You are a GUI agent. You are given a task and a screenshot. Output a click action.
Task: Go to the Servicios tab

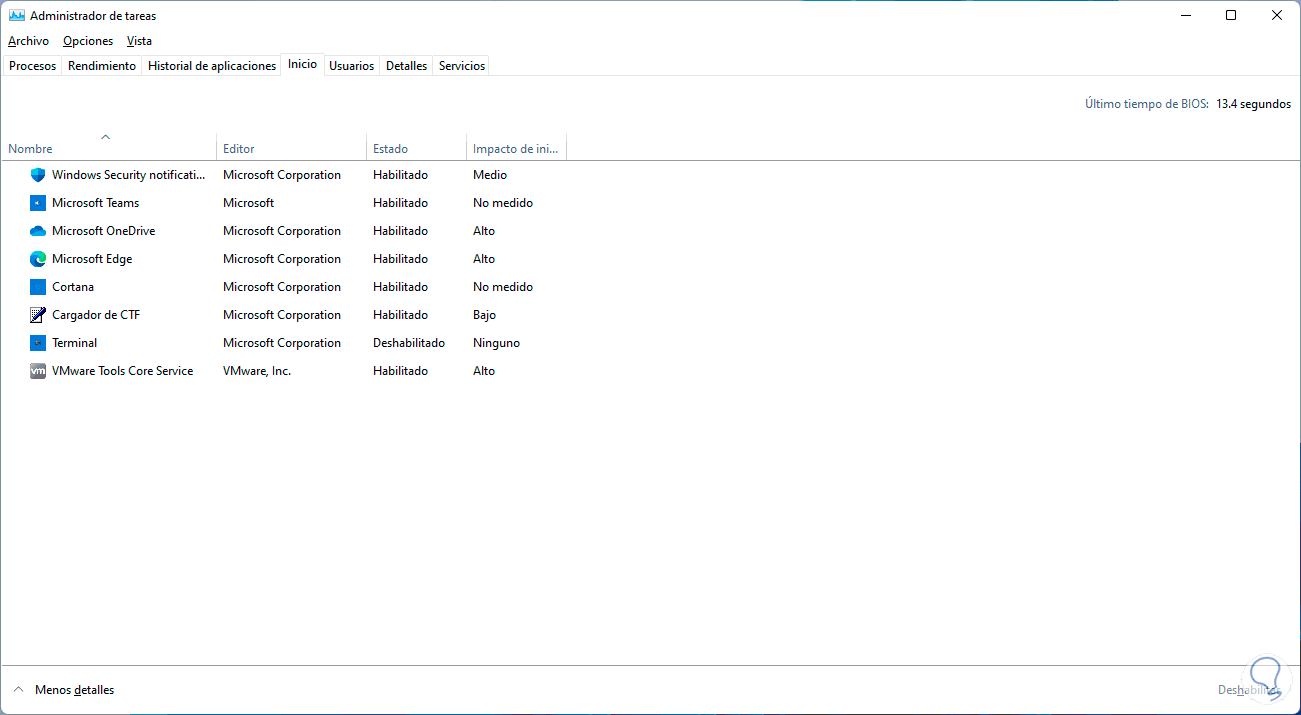coord(462,66)
